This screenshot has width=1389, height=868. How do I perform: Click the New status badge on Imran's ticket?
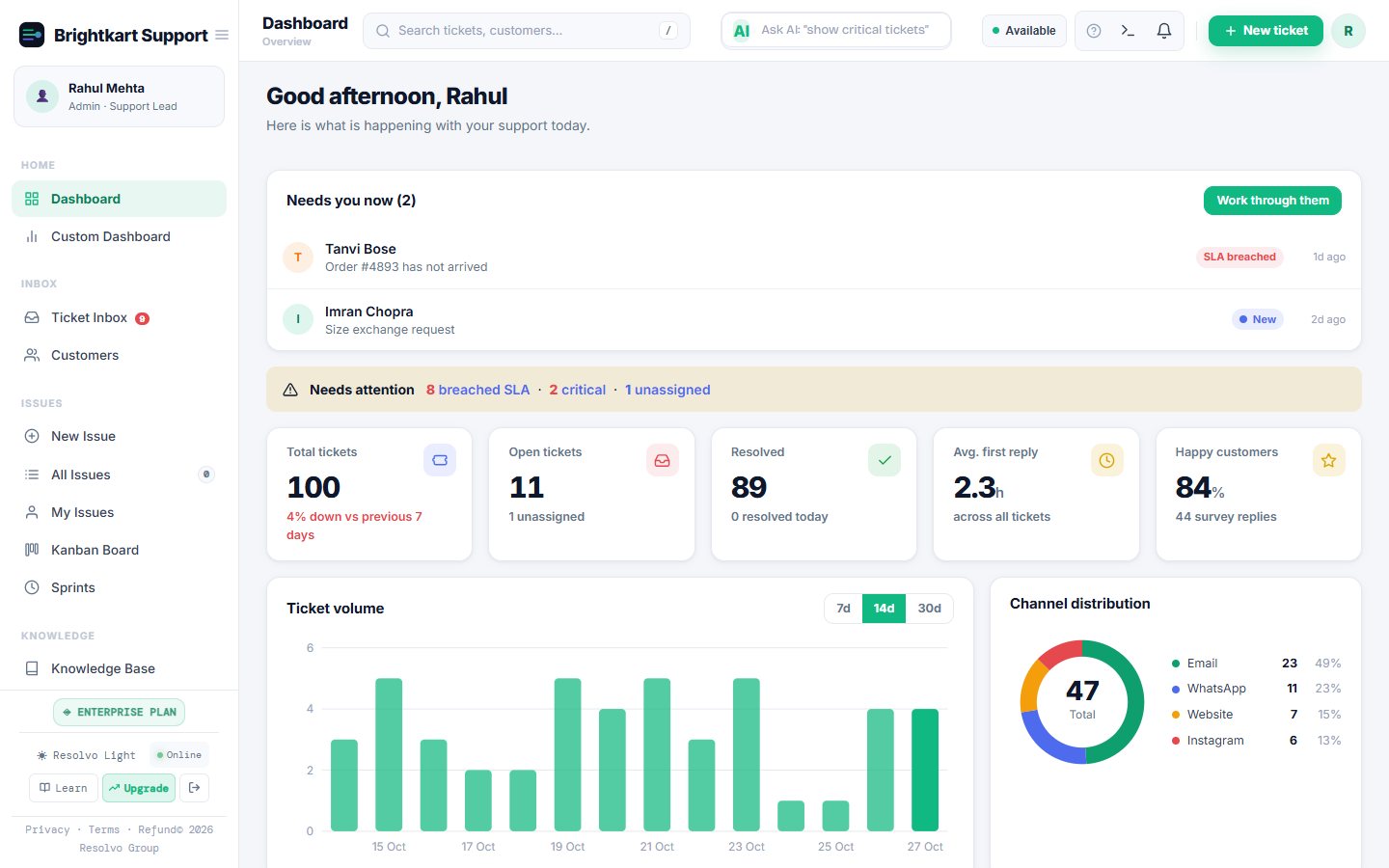1258,319
